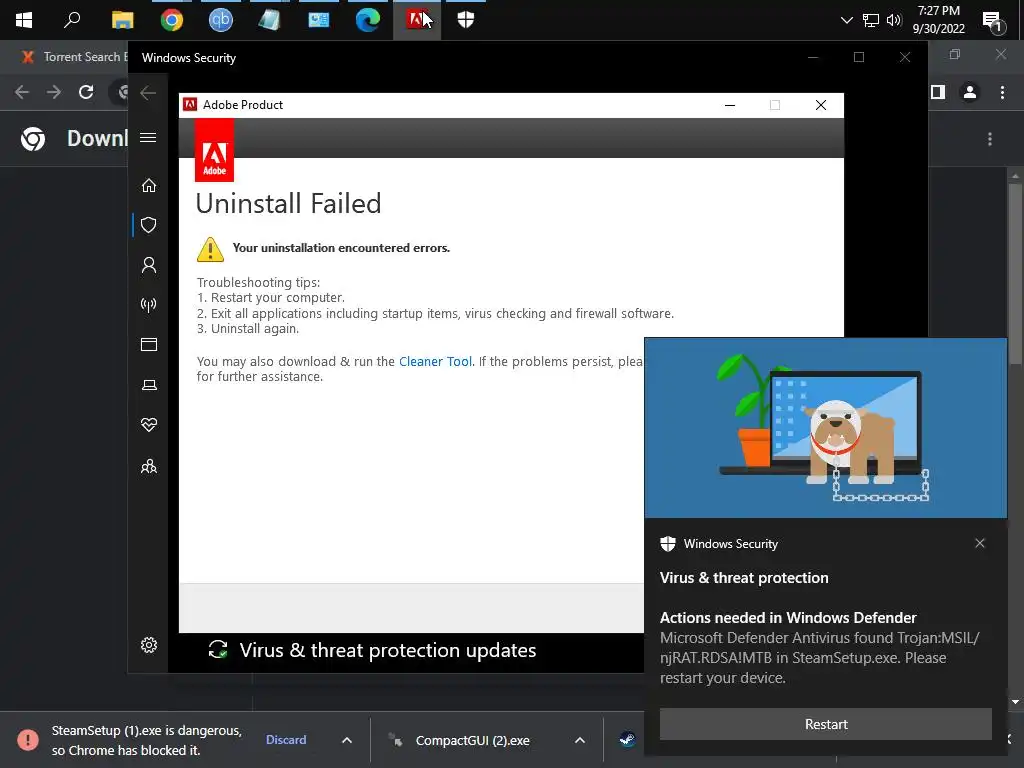Open the Windows Start menu
Screen dimensions: 1024x768
coord(24,20)
